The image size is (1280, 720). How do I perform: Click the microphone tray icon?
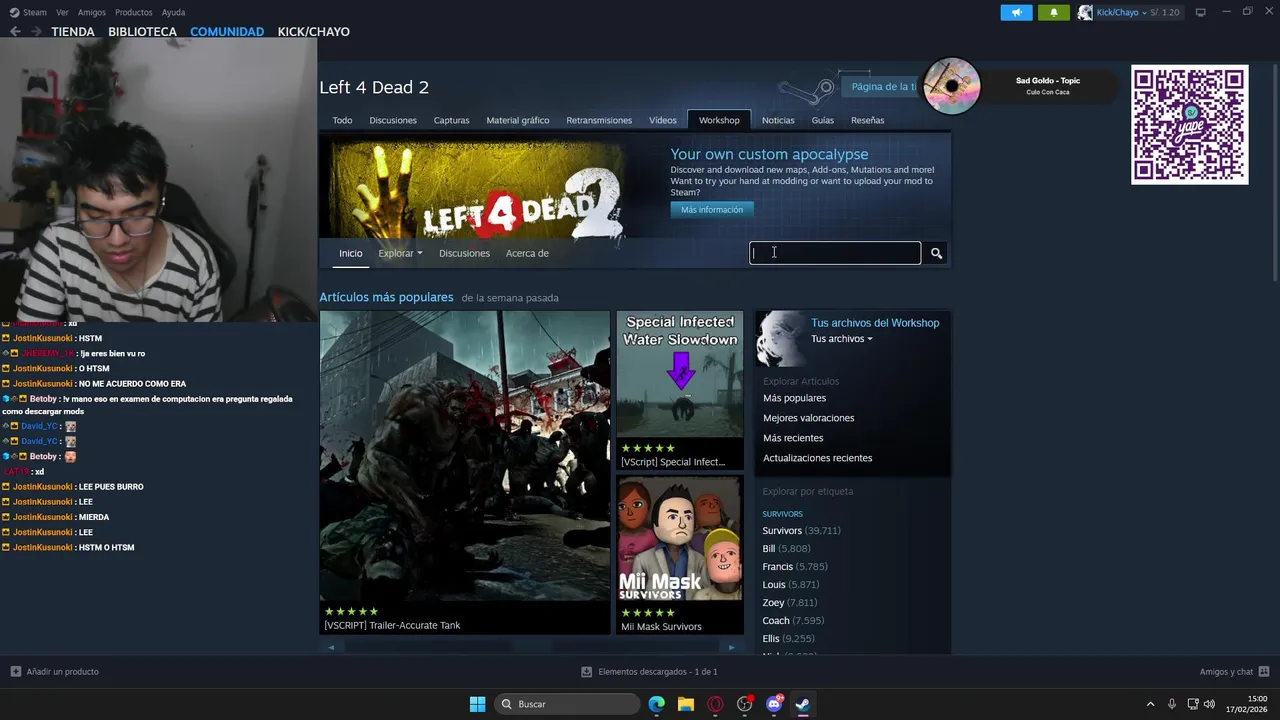1172,704
